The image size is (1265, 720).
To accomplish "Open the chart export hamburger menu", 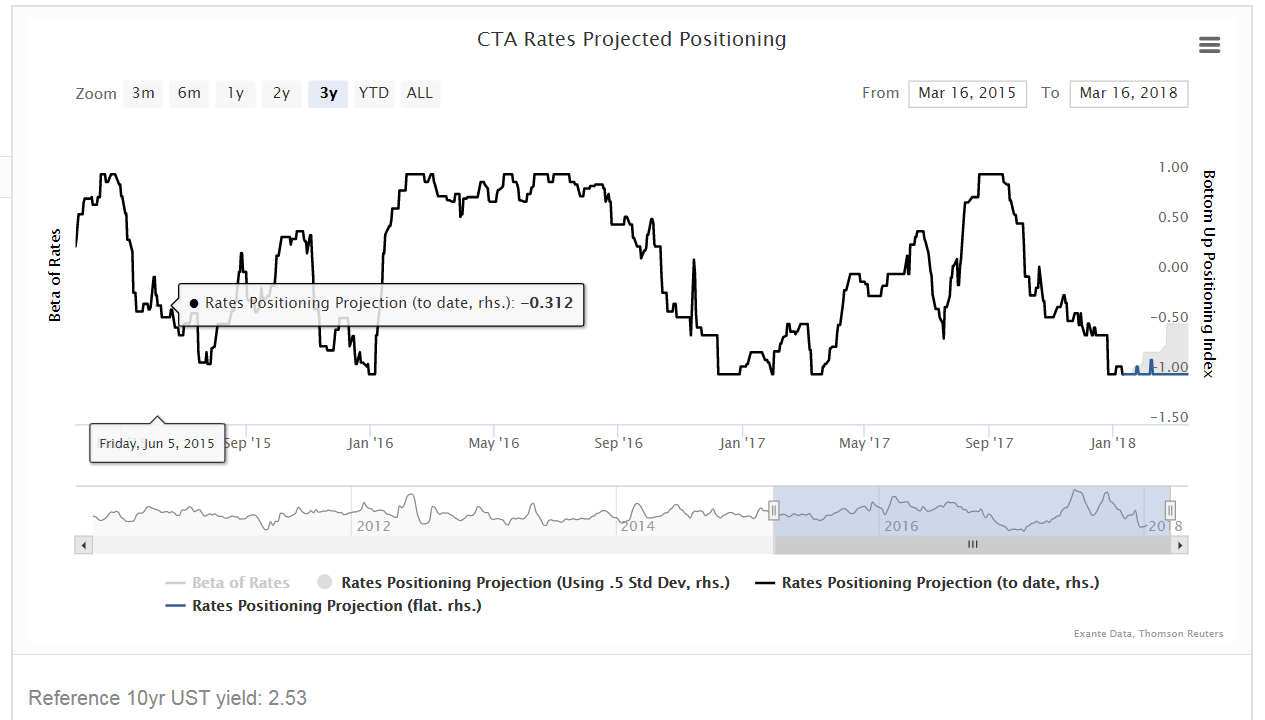I will (x=1209, y=45).
